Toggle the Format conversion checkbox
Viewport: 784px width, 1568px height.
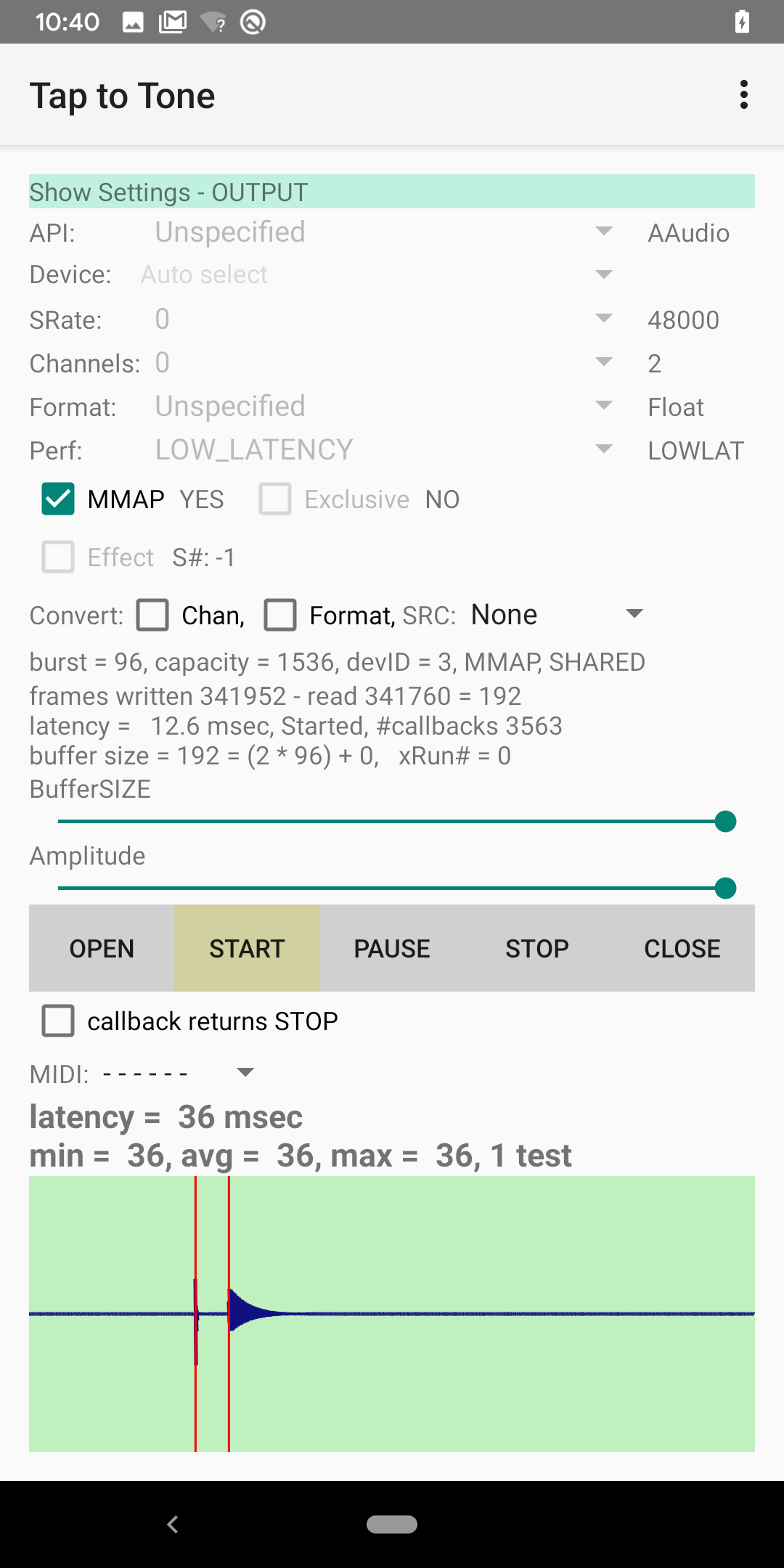point(280,615)
